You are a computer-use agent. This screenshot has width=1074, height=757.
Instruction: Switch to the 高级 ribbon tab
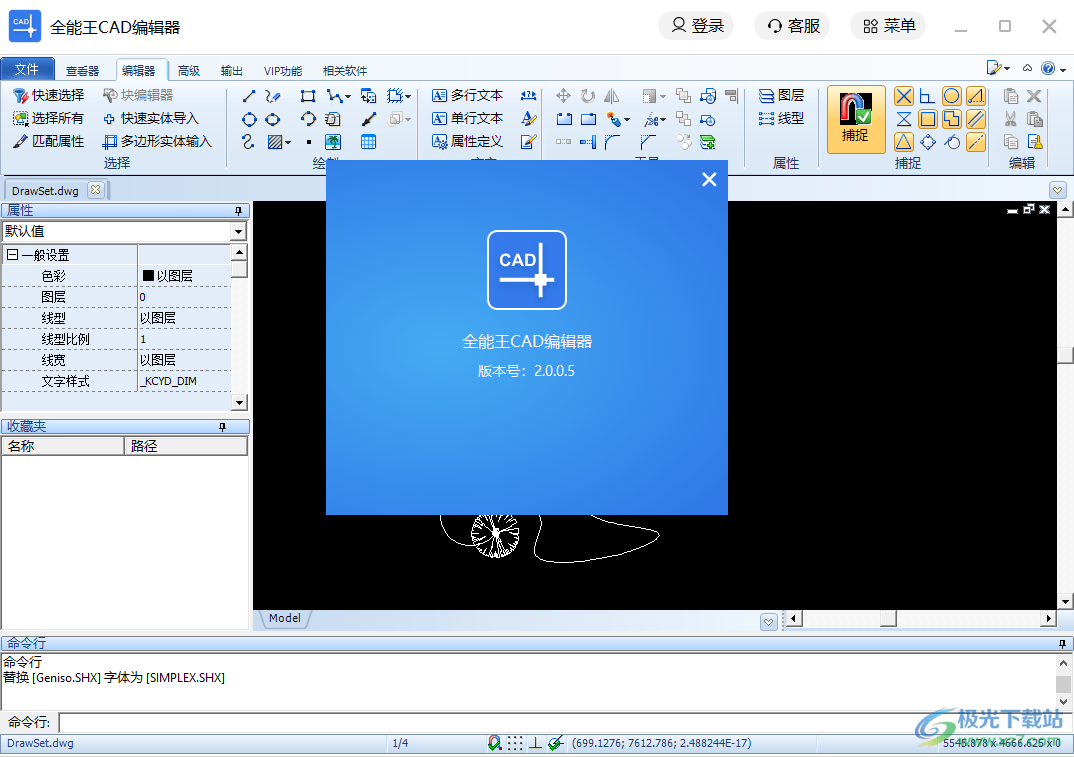point(188,70)
